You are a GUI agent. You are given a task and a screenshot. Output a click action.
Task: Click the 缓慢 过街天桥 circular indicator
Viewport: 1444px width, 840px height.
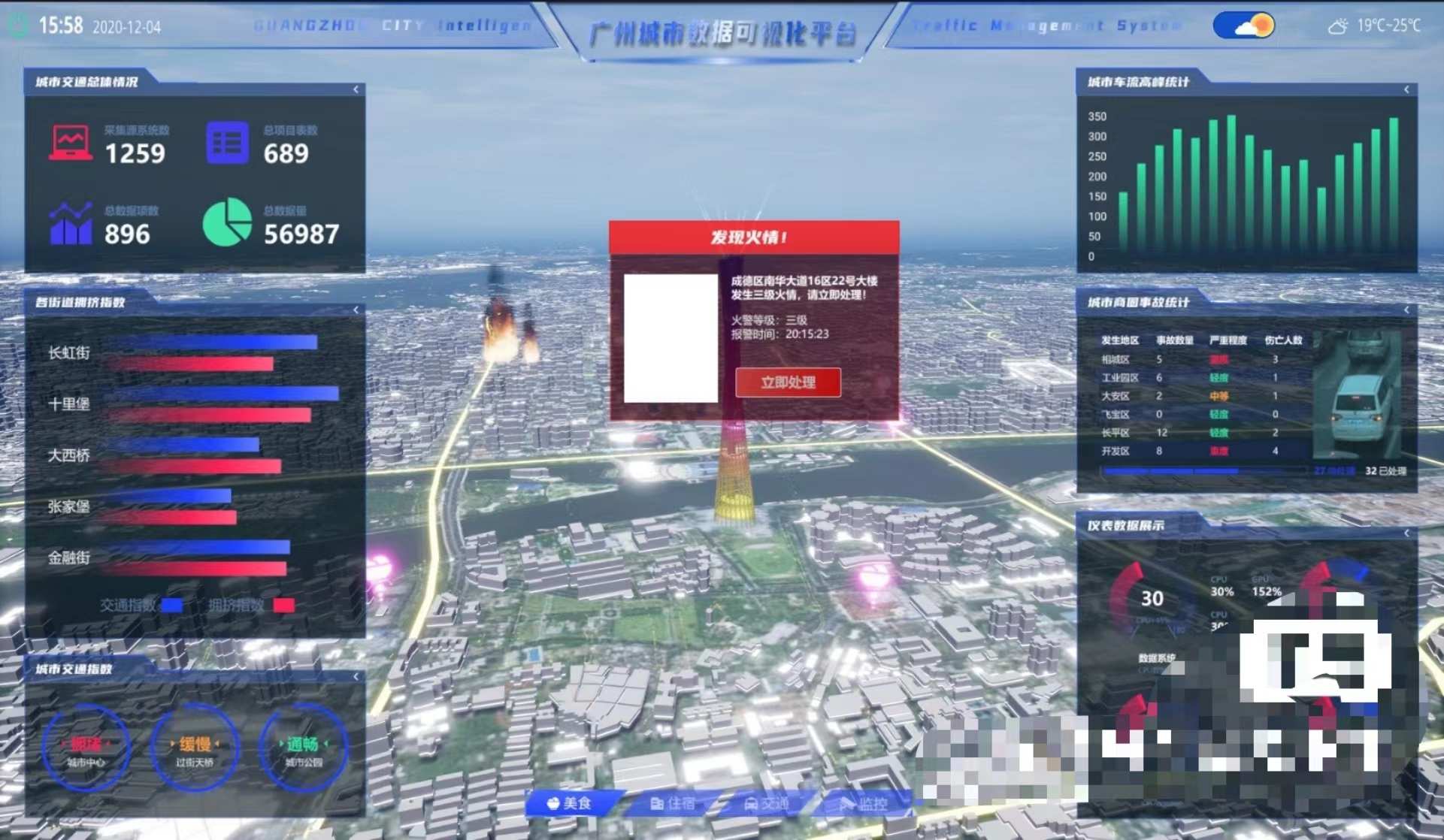[195, 748]
